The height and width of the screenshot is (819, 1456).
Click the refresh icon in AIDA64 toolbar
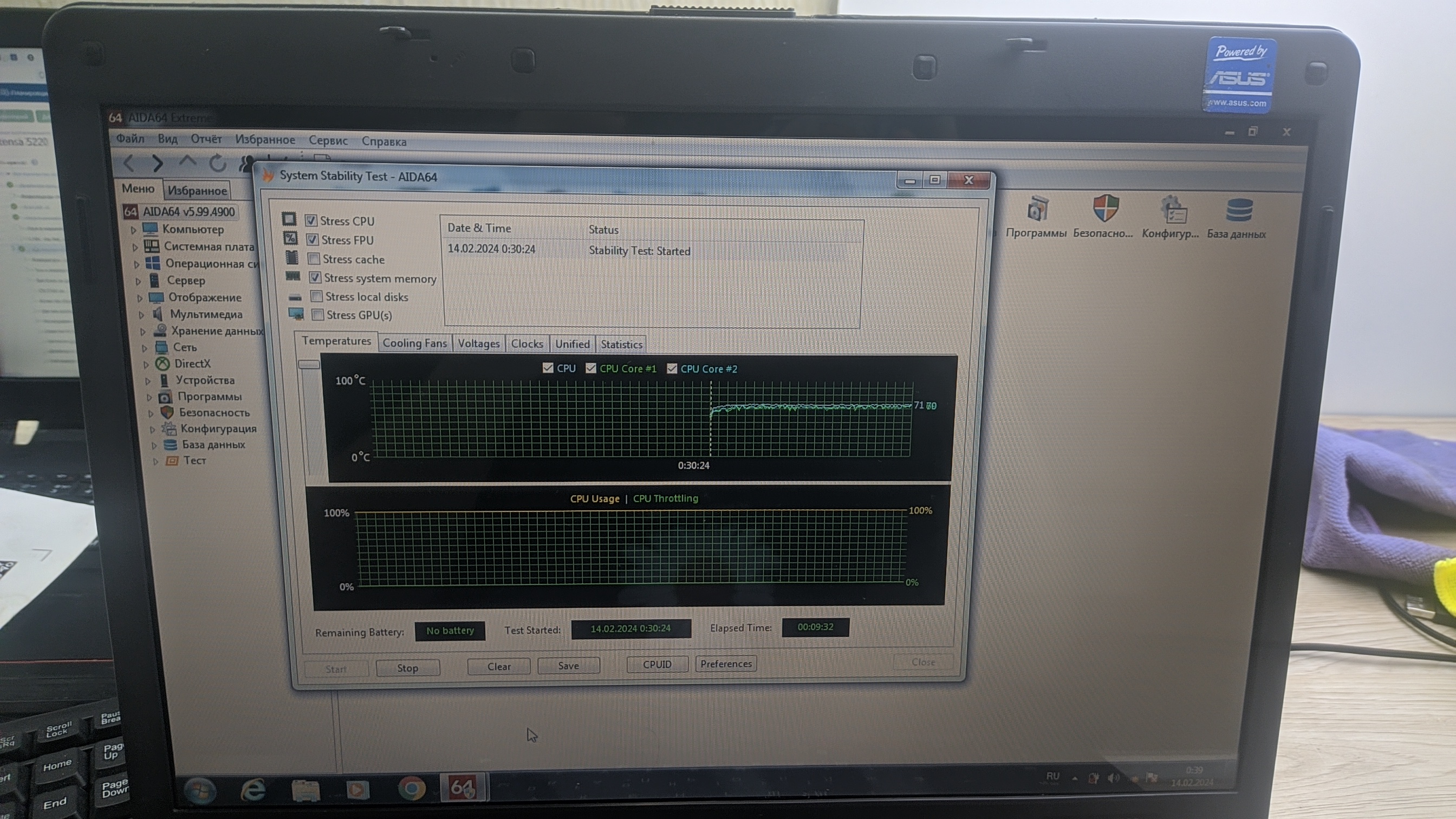(218, 164)
